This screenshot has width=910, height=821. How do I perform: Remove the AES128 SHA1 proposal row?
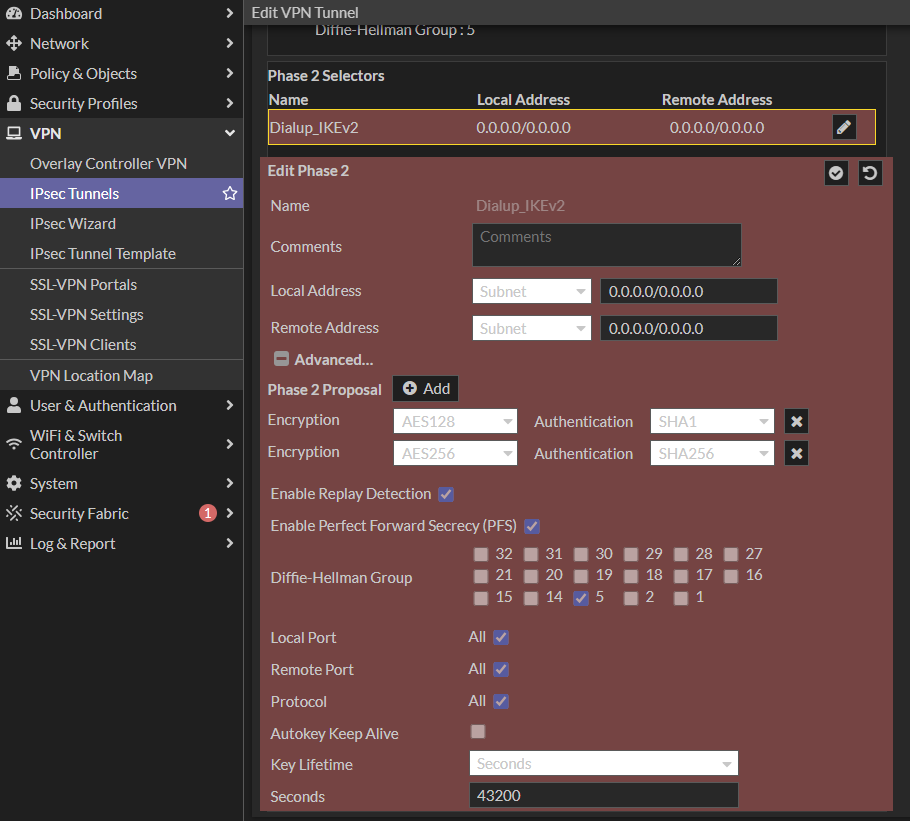796,422
